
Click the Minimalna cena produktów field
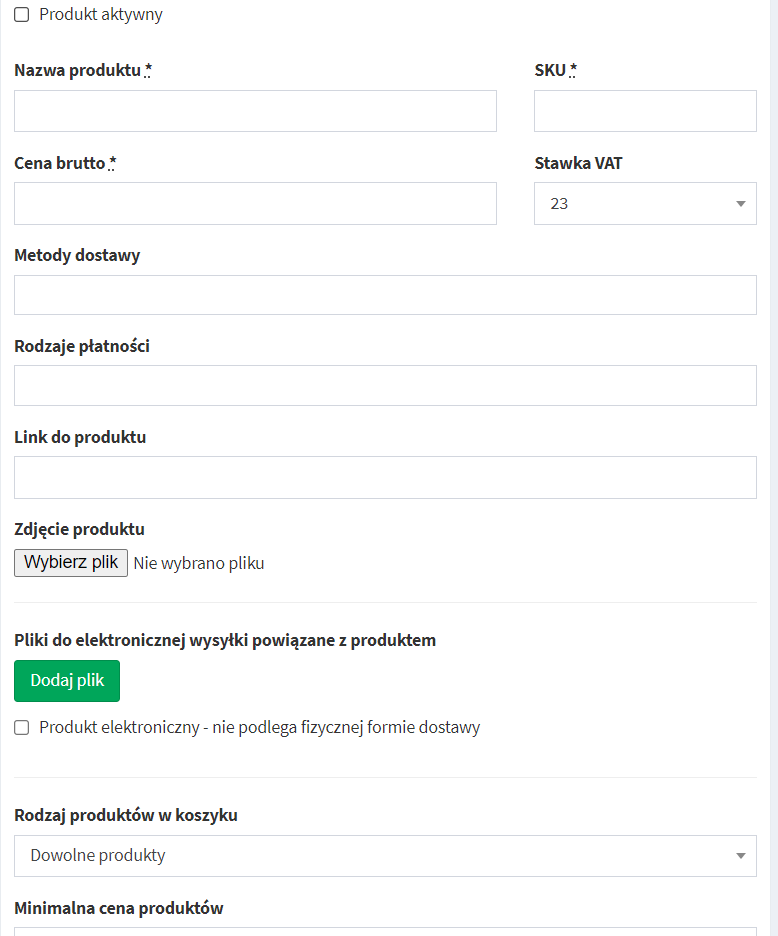(385, 932)
